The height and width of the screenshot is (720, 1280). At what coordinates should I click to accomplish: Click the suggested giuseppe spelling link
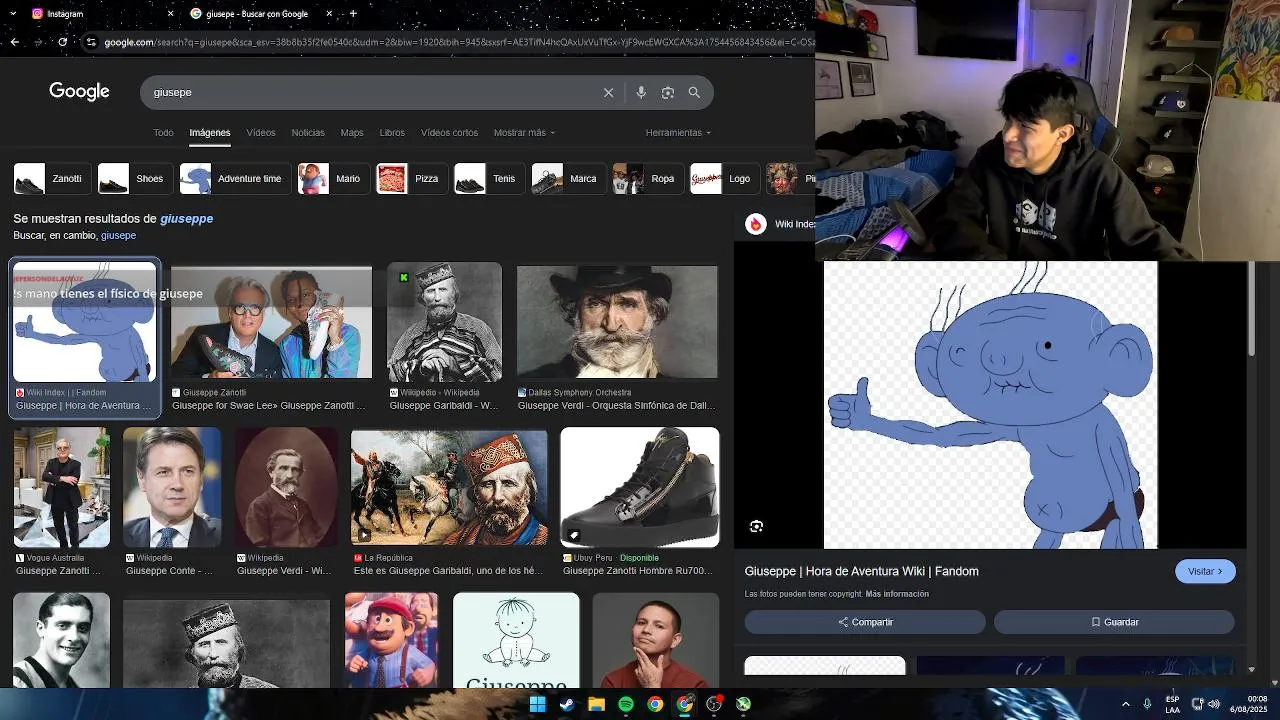coord(186,218)
